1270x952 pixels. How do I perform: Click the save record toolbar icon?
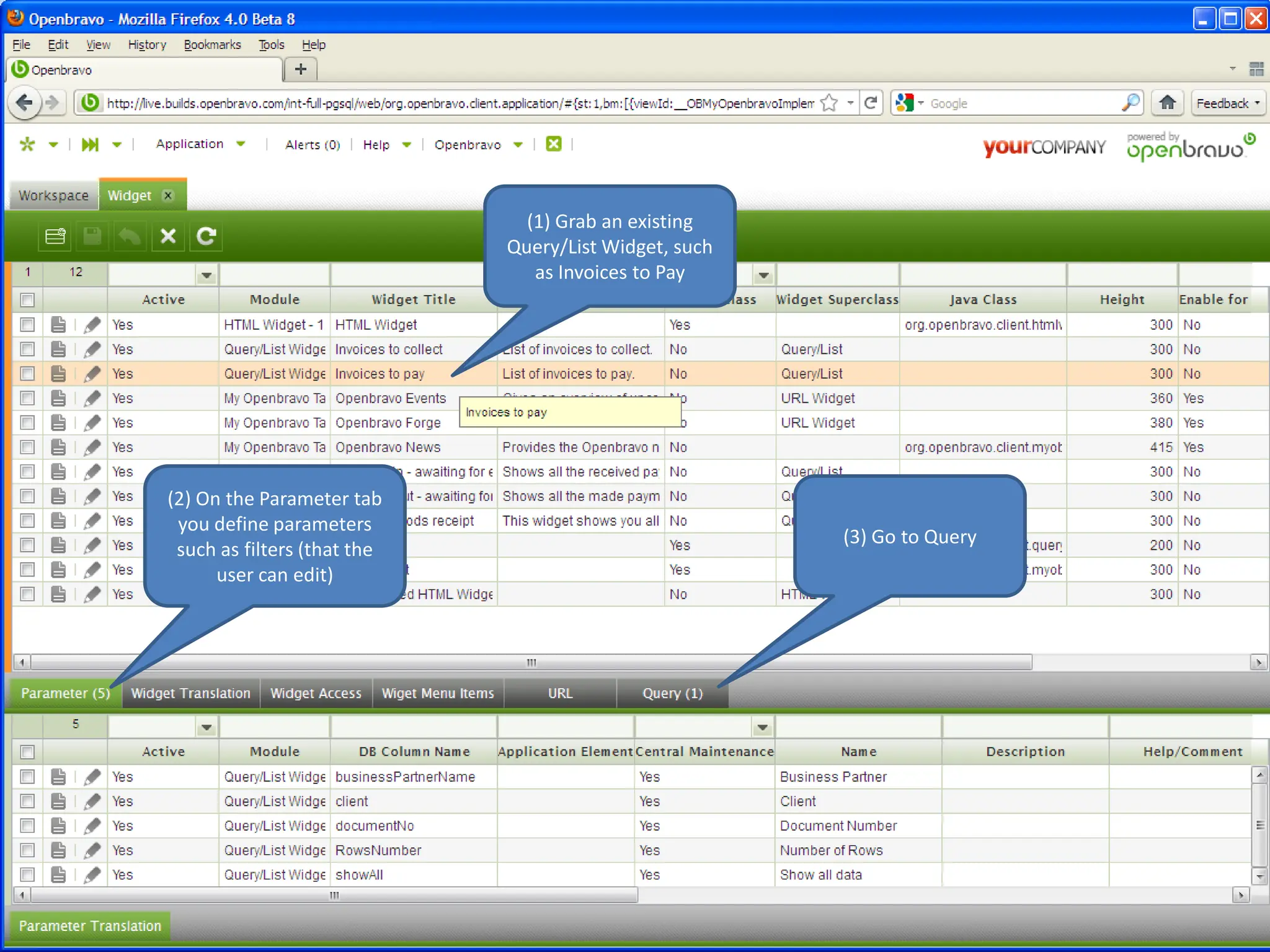coord(92,236)
